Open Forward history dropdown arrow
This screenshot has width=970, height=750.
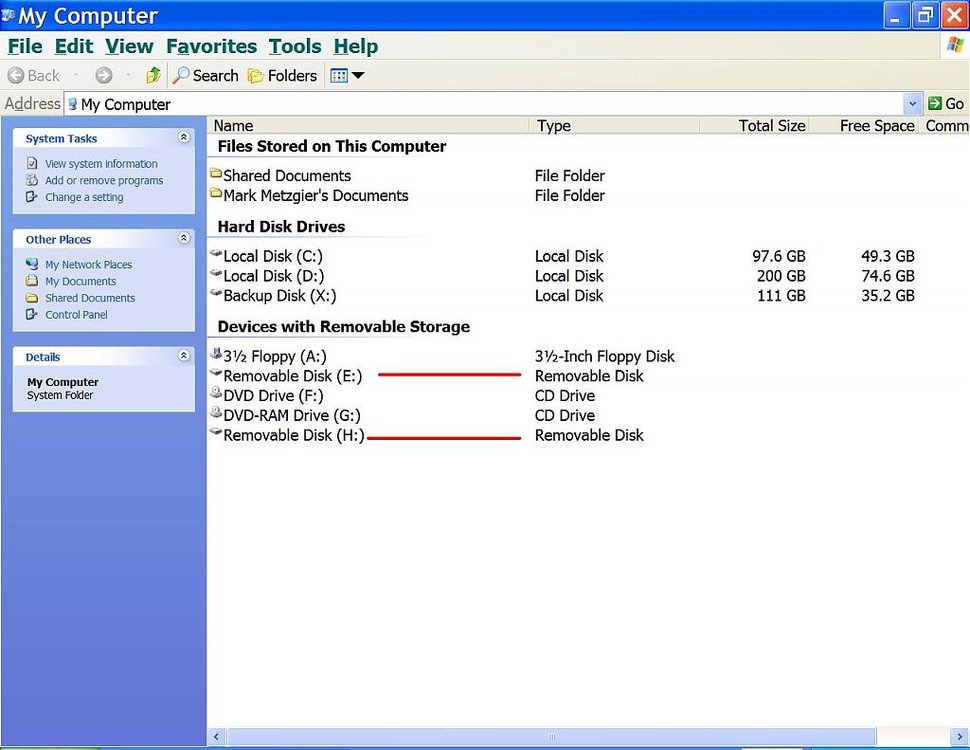(128, 75)
